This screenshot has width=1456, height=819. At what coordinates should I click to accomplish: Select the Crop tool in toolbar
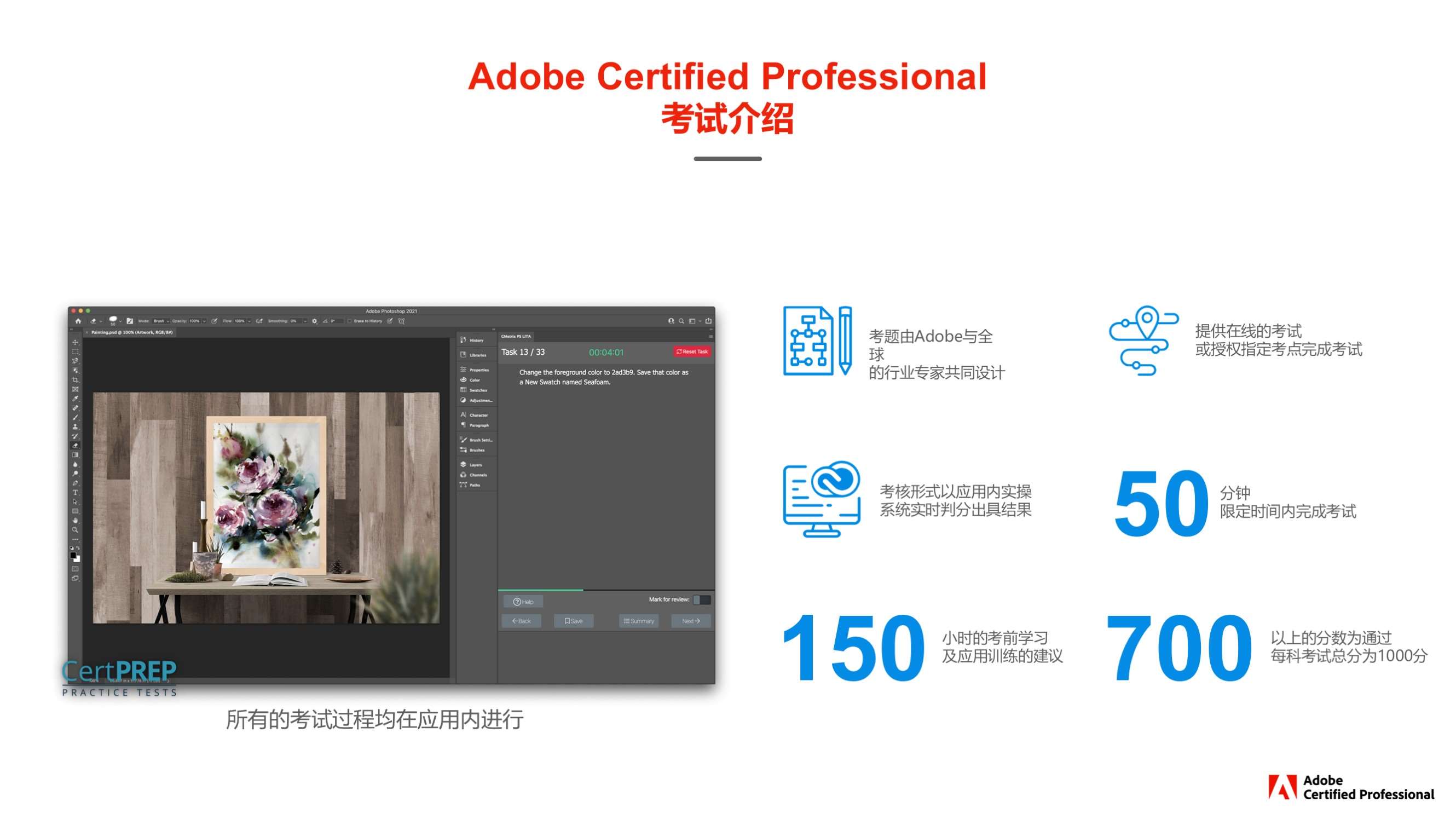click(75, 380)
